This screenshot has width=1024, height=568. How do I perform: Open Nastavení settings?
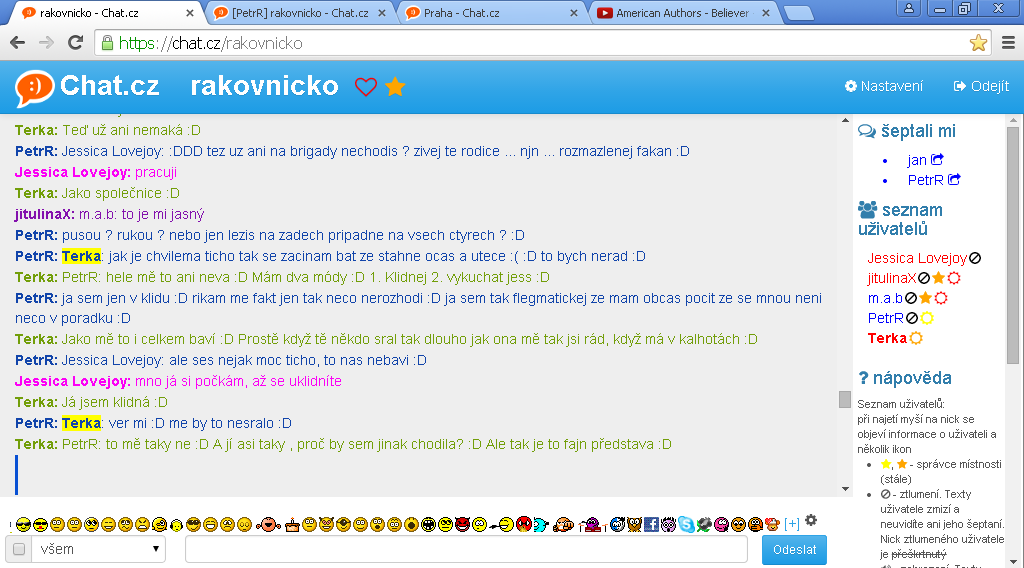(884, 86)
